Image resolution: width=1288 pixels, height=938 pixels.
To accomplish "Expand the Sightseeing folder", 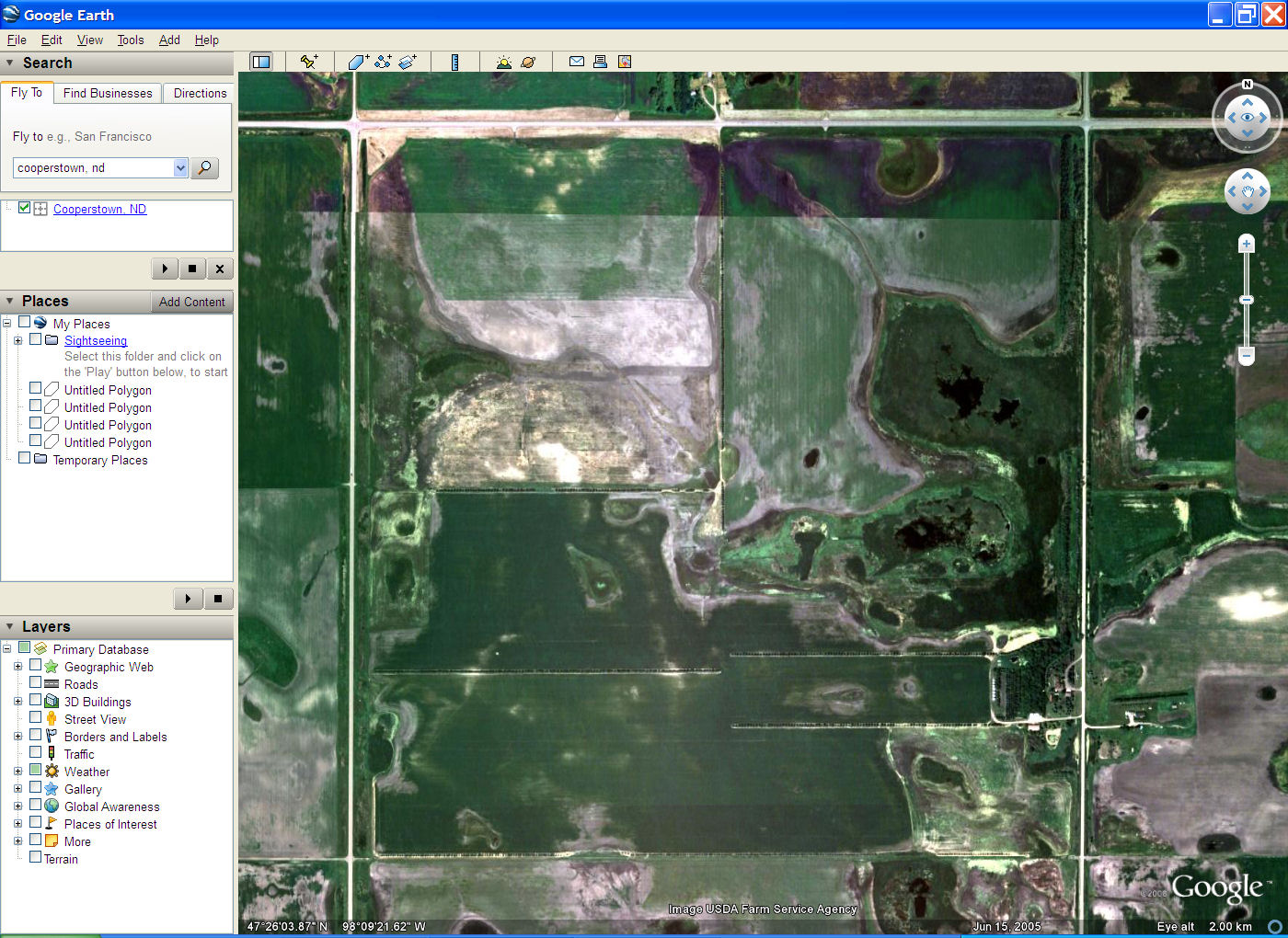I will pyautogui.click(x=17, y=340).
